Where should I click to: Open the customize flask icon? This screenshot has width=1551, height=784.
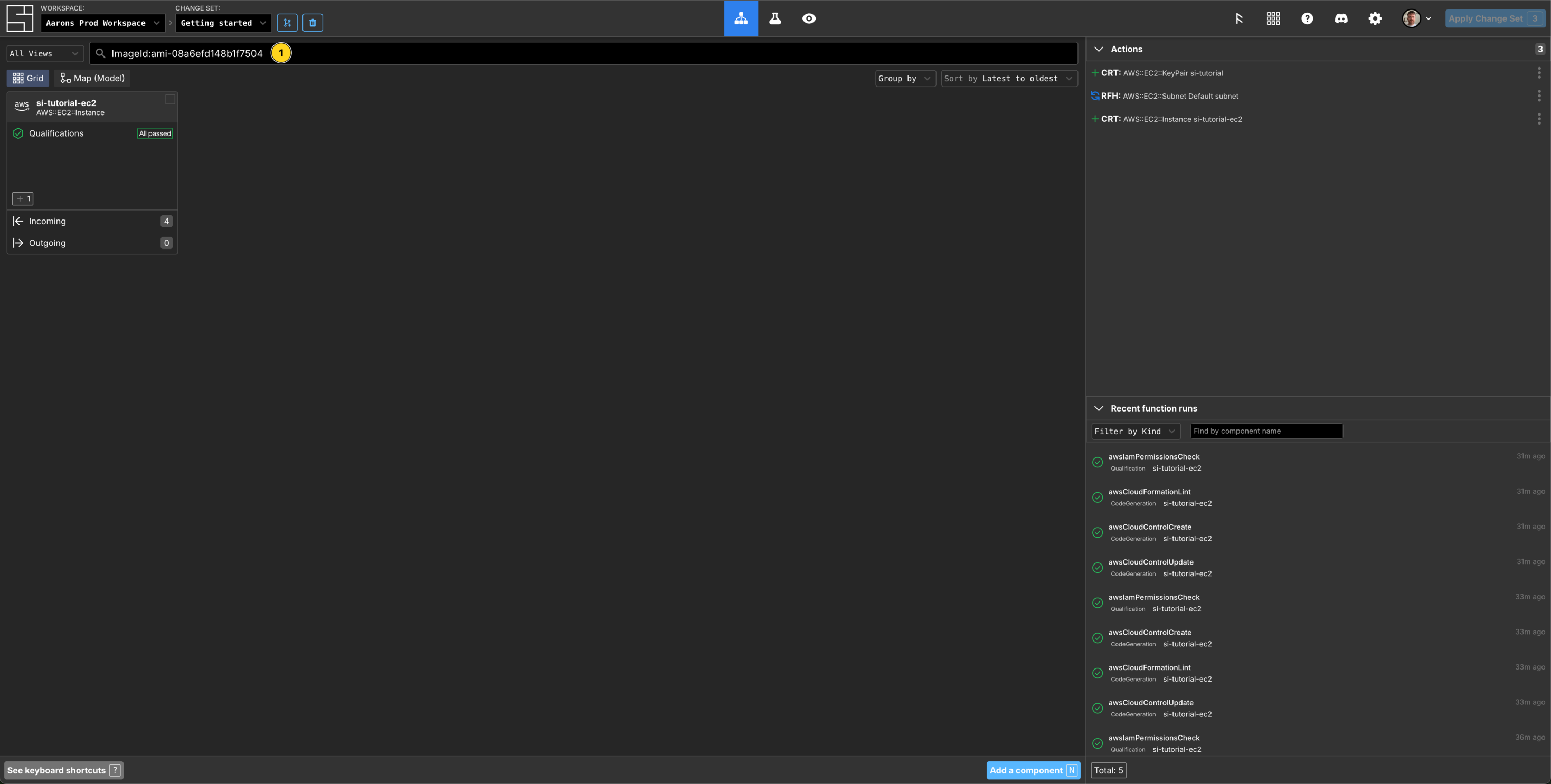pos(775,18)
